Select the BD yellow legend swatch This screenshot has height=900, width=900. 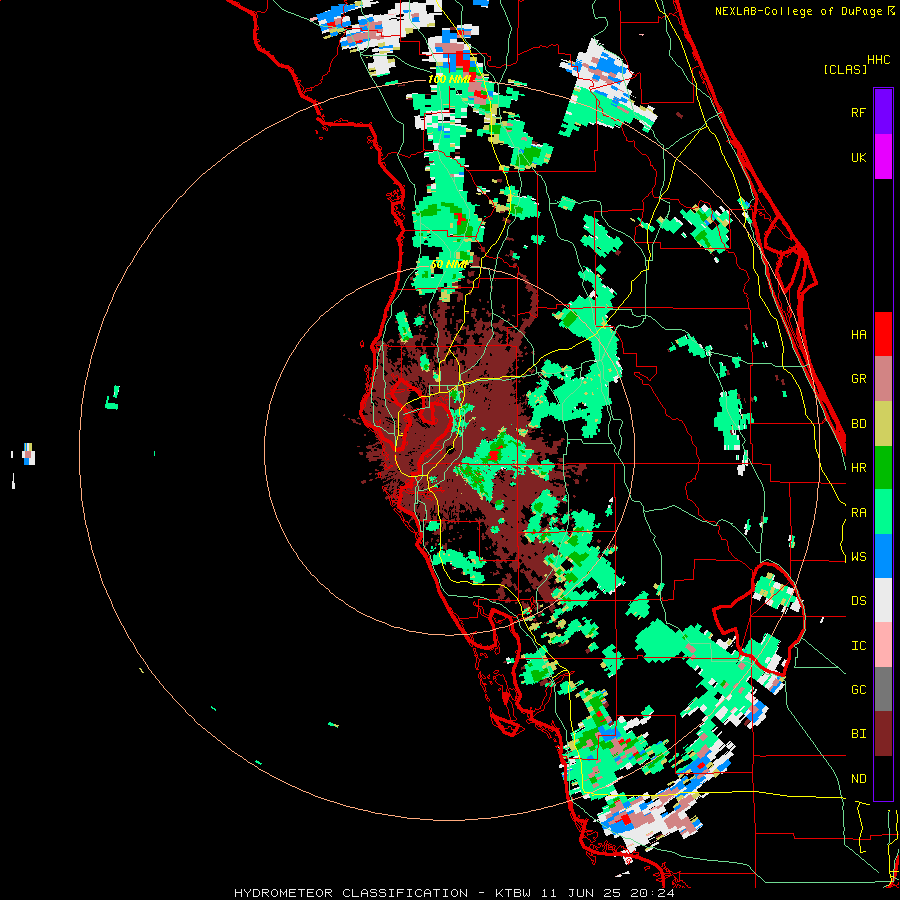tap(883, 423)
